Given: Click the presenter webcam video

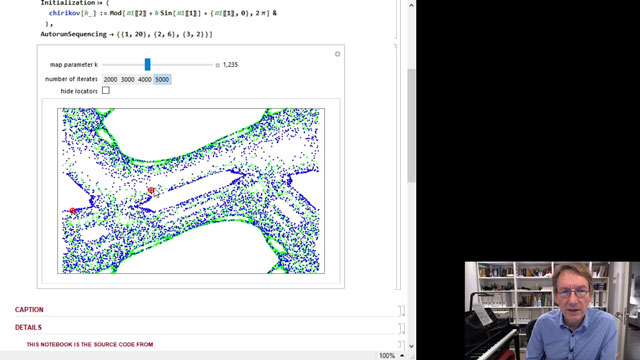Looking at the screenshot, I should pyautogui.click(x=552, y=311).
